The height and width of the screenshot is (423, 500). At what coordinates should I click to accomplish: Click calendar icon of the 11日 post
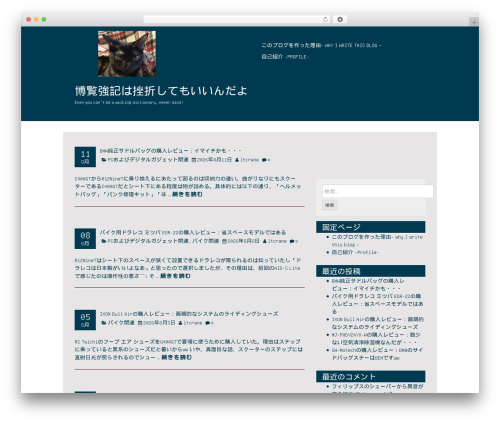(194, 160)
